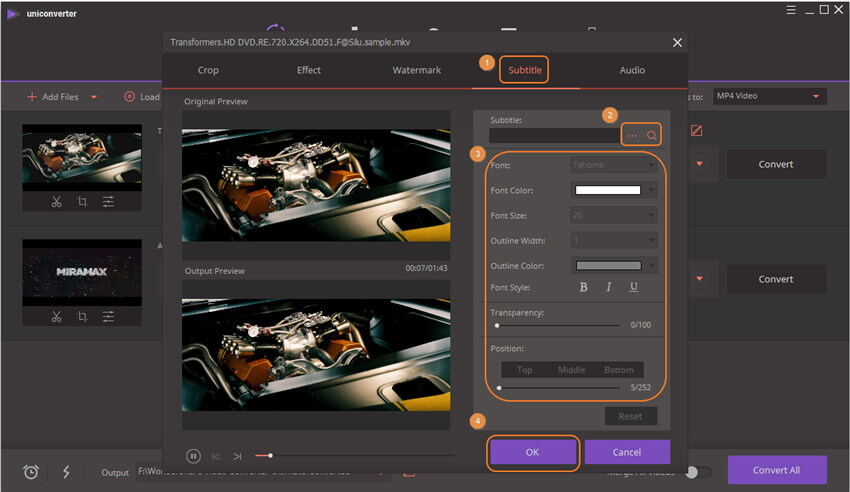Pick the gray Outline Color swatch
The image size is (850, 492).
click(608, 266)
